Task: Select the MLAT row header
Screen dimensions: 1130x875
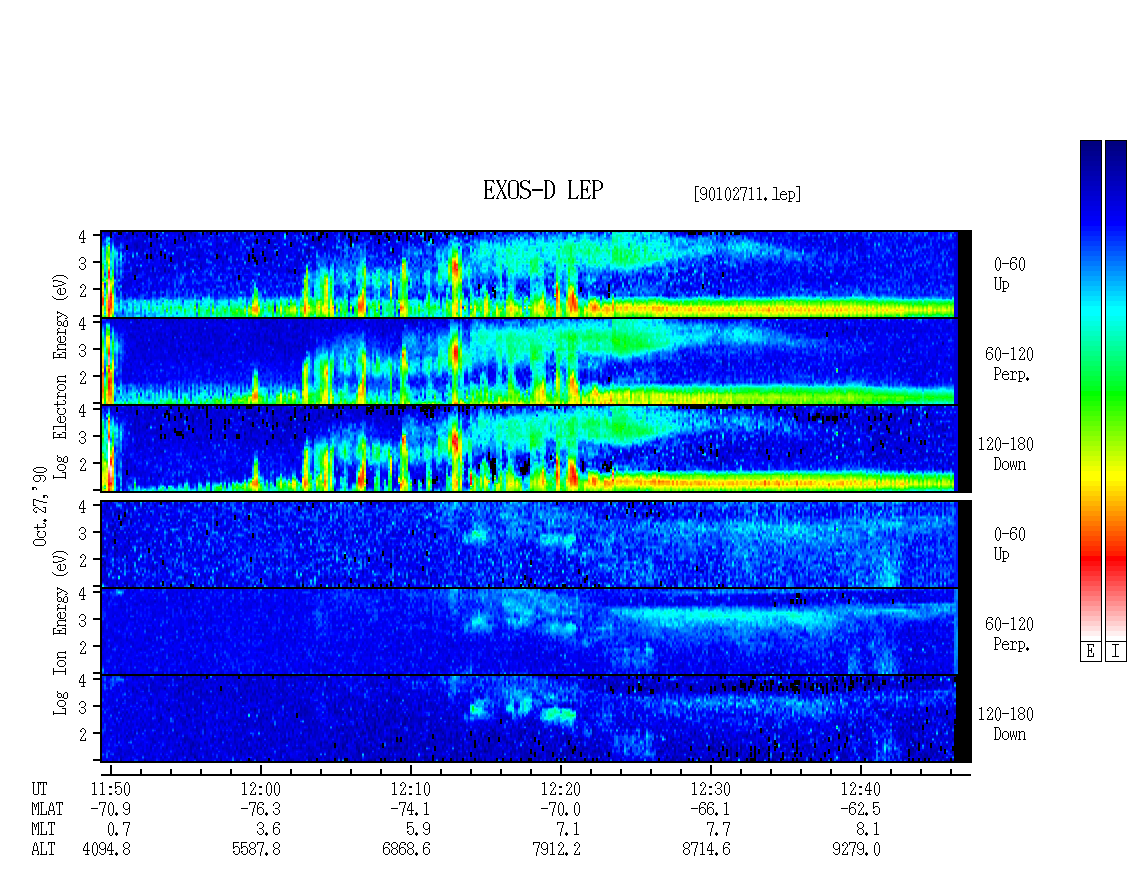Action: point(47,809)
